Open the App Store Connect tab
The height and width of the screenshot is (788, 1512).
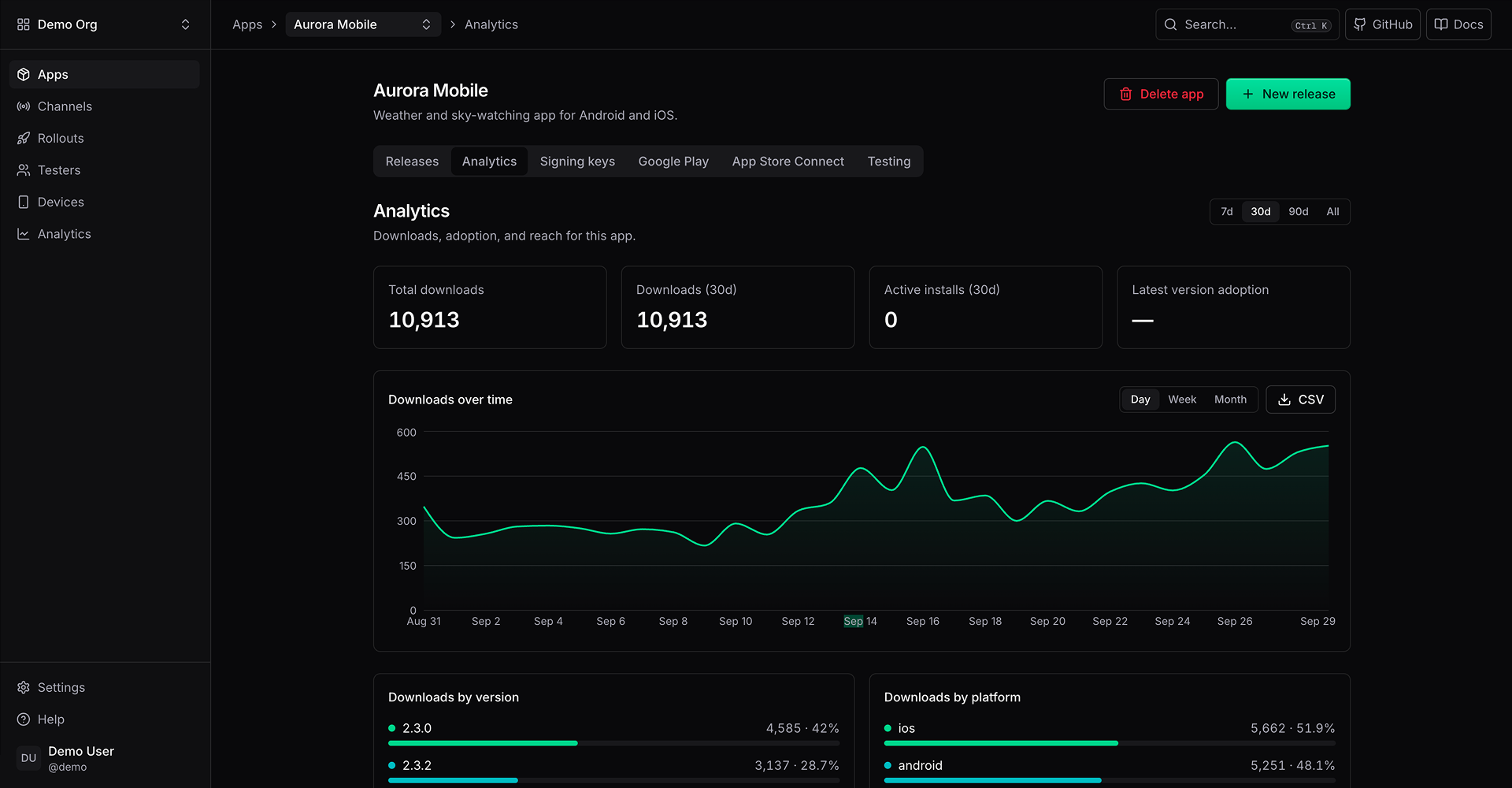(788, 162)
